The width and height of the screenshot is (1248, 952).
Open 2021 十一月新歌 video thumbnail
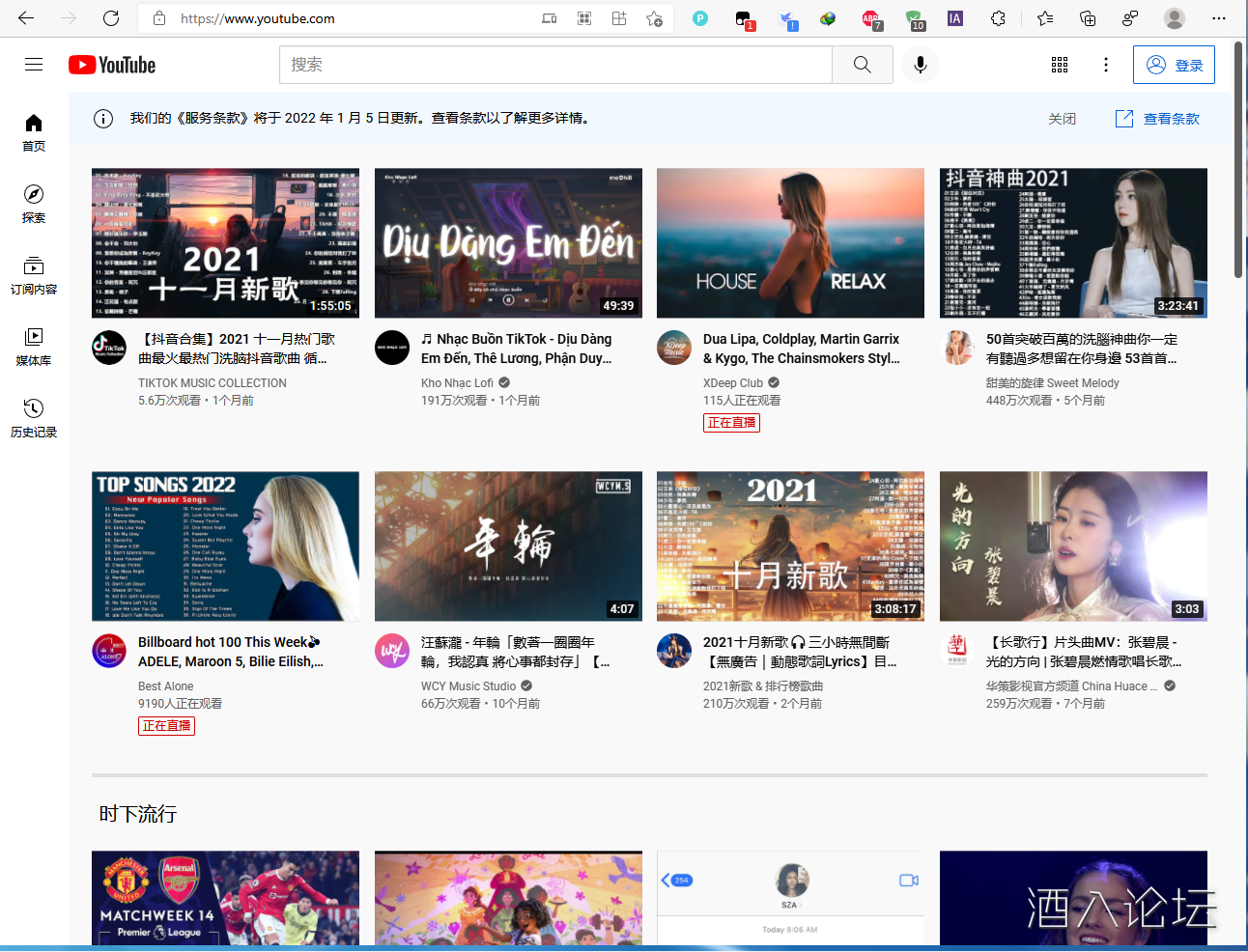[x=225, y=243]
